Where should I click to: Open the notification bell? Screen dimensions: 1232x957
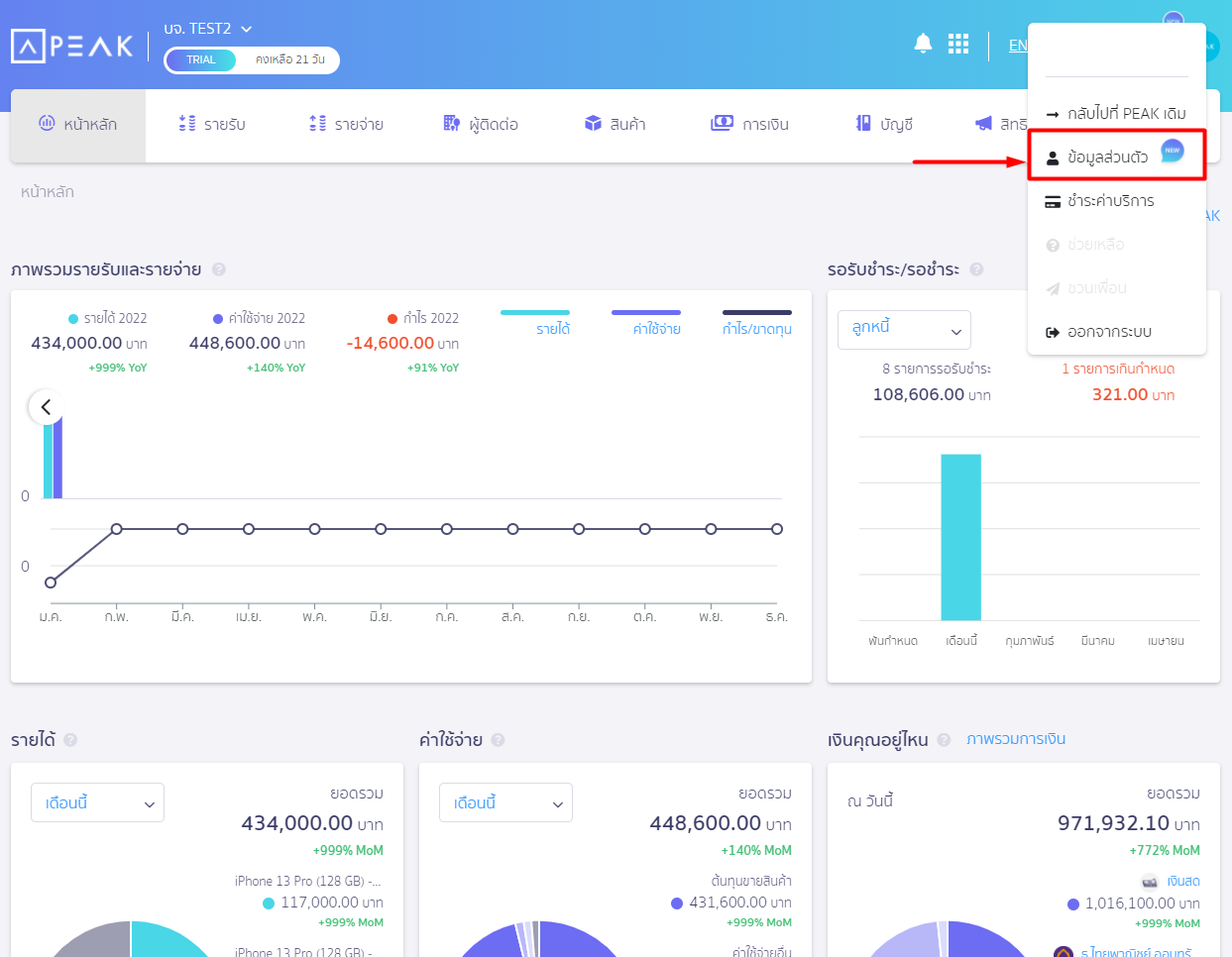coord(923,44)
